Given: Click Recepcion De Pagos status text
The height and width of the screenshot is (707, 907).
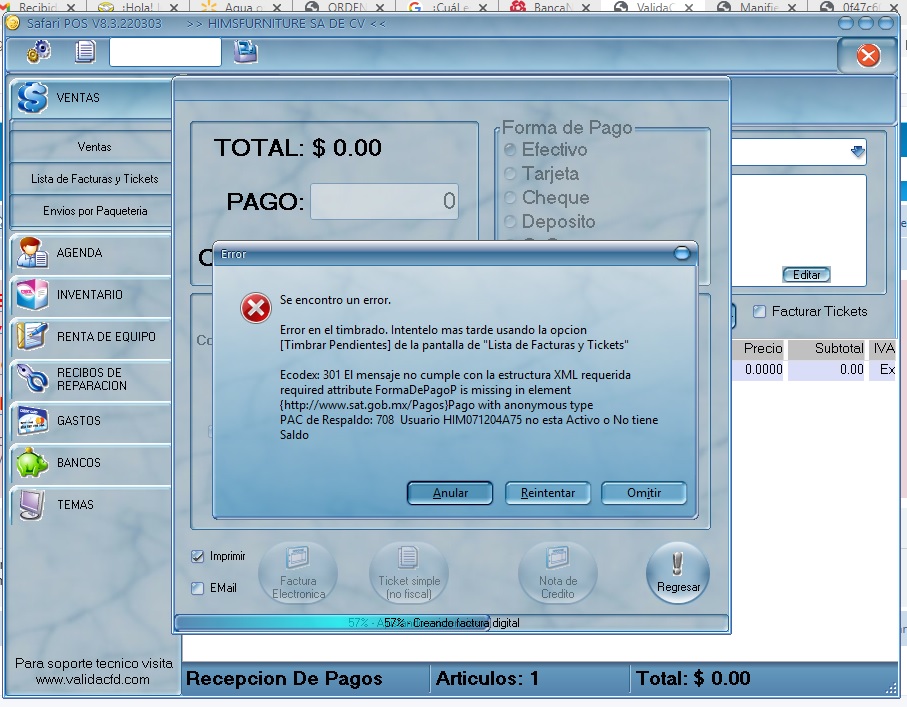Looking at the screenshot, I should click(x=284, y=678).
